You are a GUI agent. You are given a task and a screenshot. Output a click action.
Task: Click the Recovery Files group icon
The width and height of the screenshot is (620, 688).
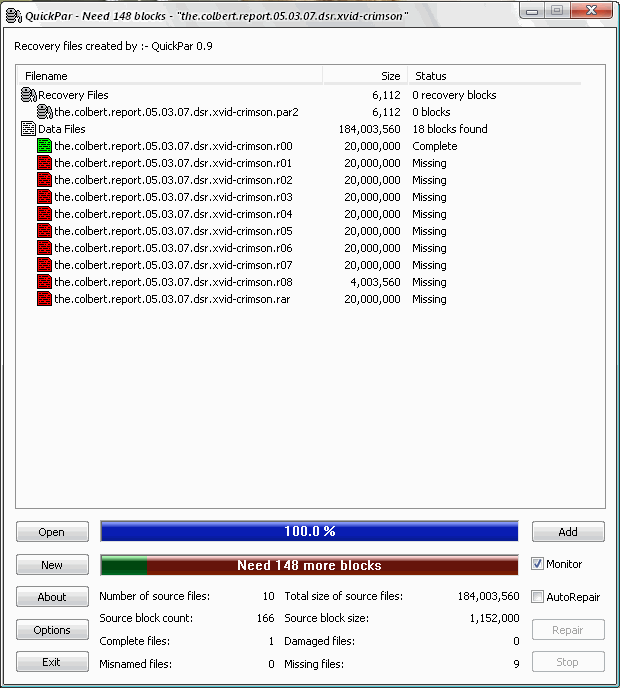(29, 95)
